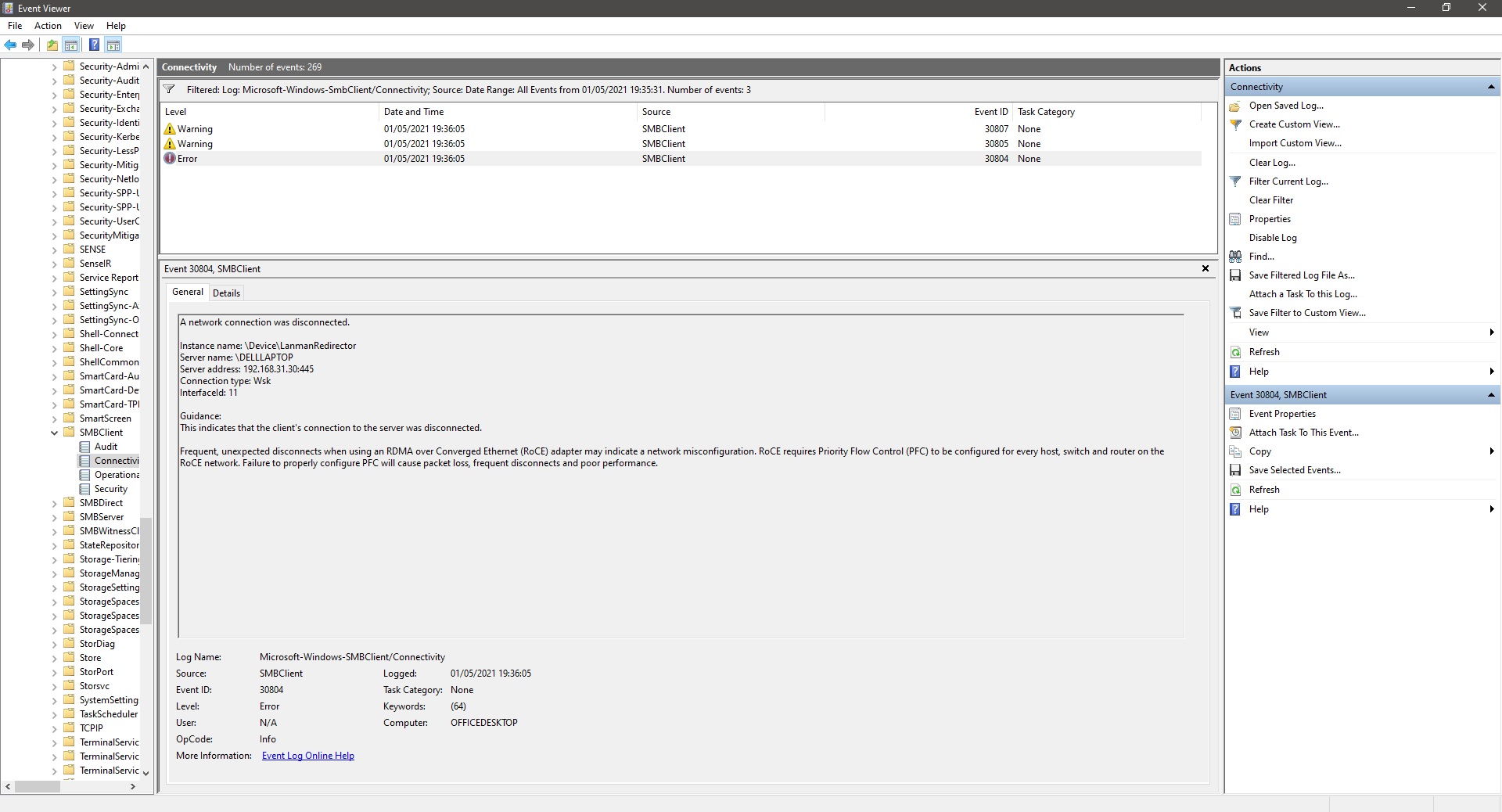Open the Action menu
The height and width of the screenshot is (812, 1502).
coord(48,26)
